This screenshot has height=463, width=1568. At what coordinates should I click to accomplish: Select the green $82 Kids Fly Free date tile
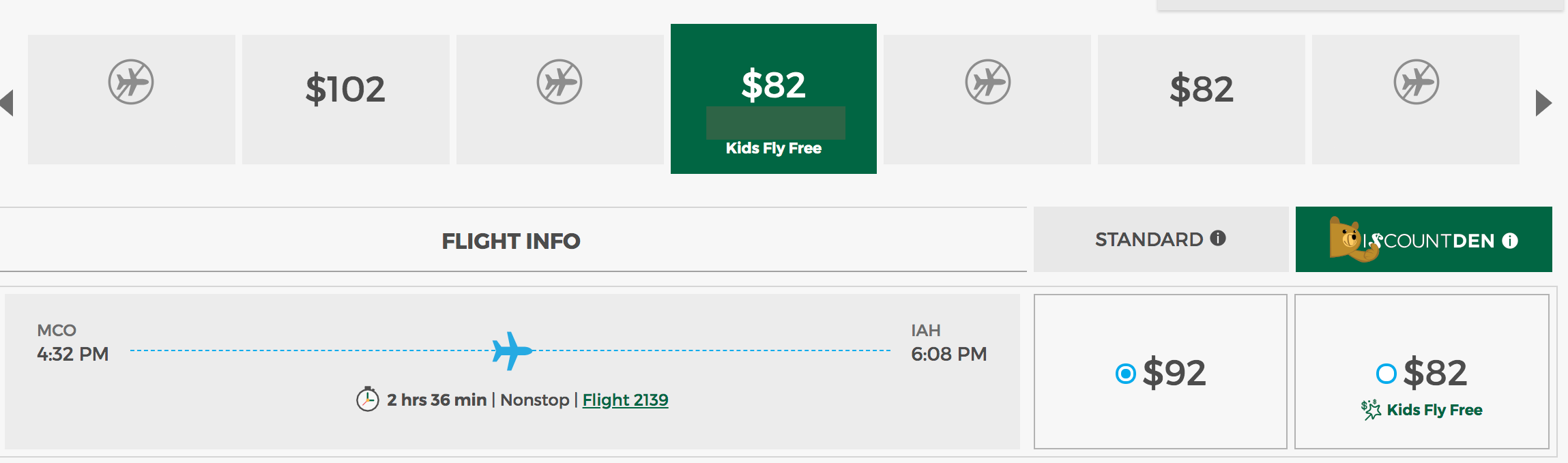point(773,99)
